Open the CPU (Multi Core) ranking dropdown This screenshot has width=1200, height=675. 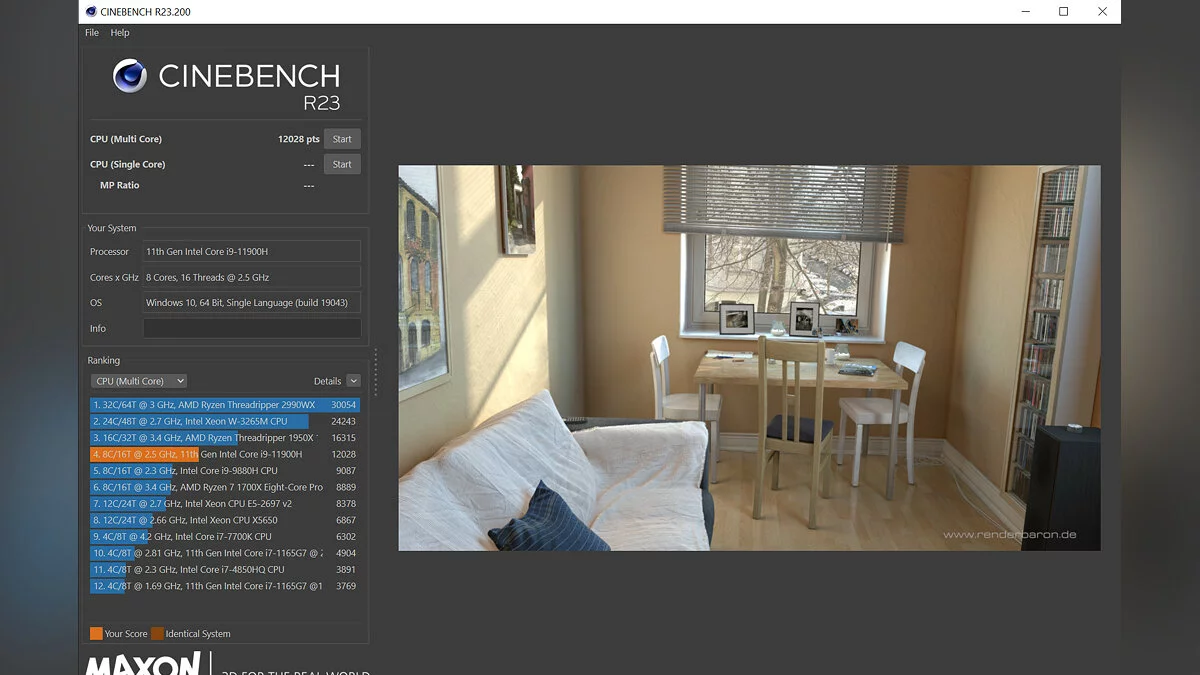pos(139,381)
